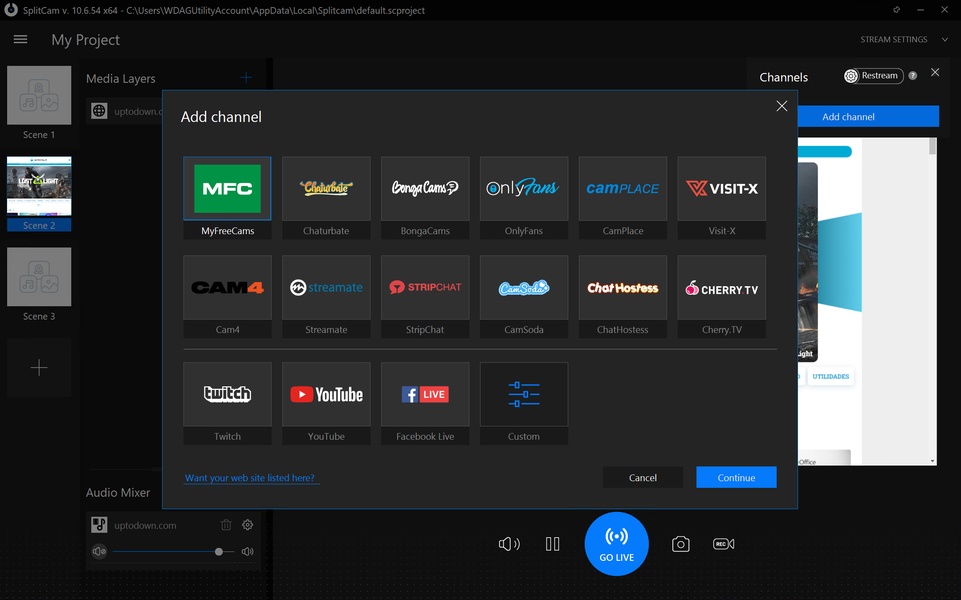Viewport: 961px width, 600px height.
Task: Start recording with the REC icon
Action: [723, 544]
